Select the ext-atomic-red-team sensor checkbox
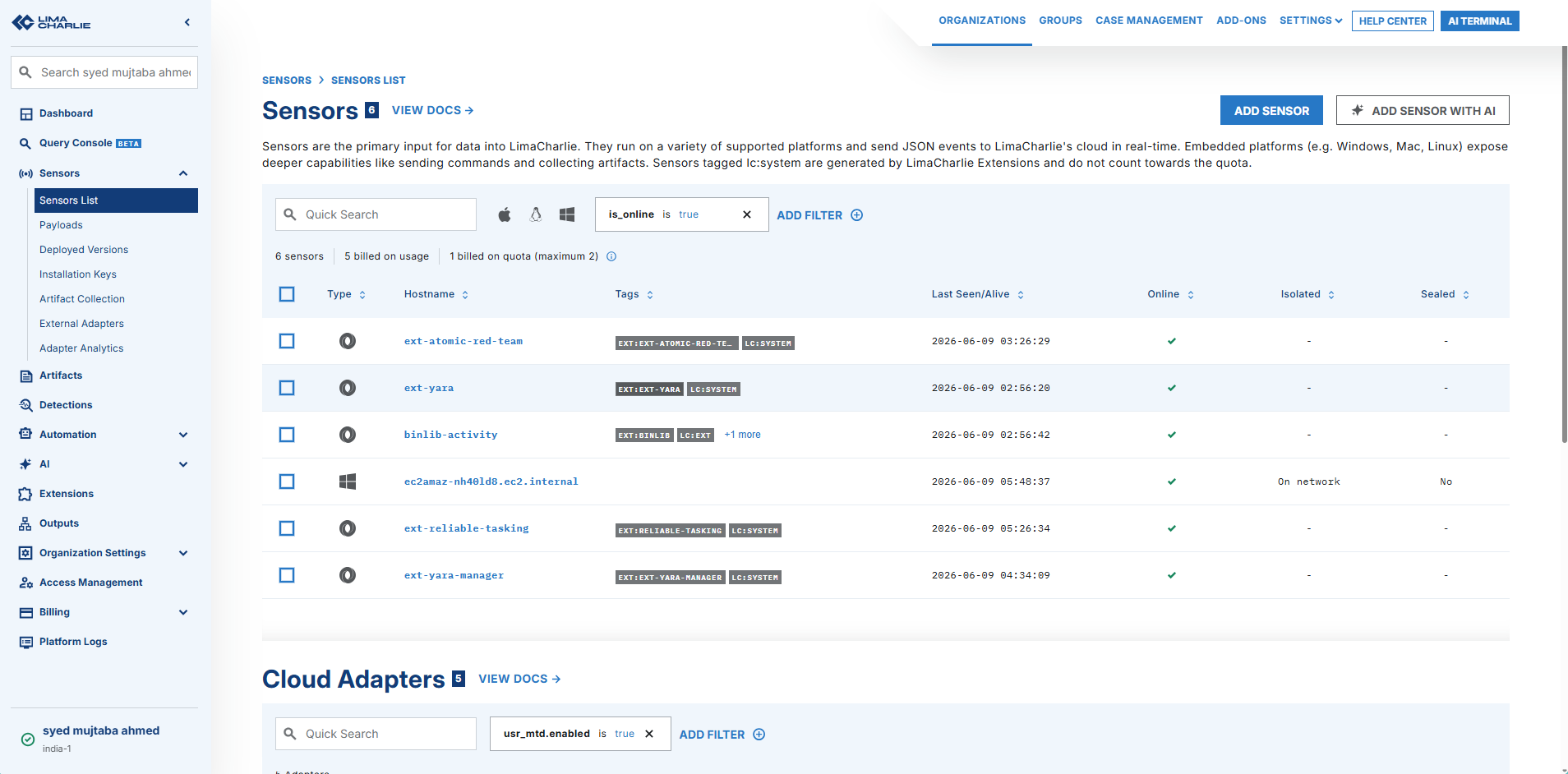This screenshot has height=774, width=1568. (x=287, y=341)
